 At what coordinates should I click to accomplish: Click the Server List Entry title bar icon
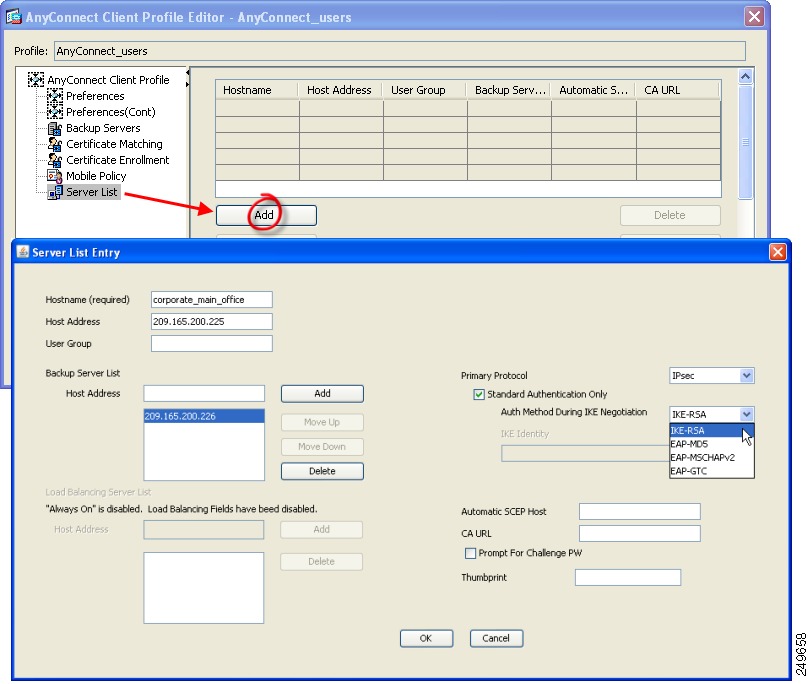23,252
